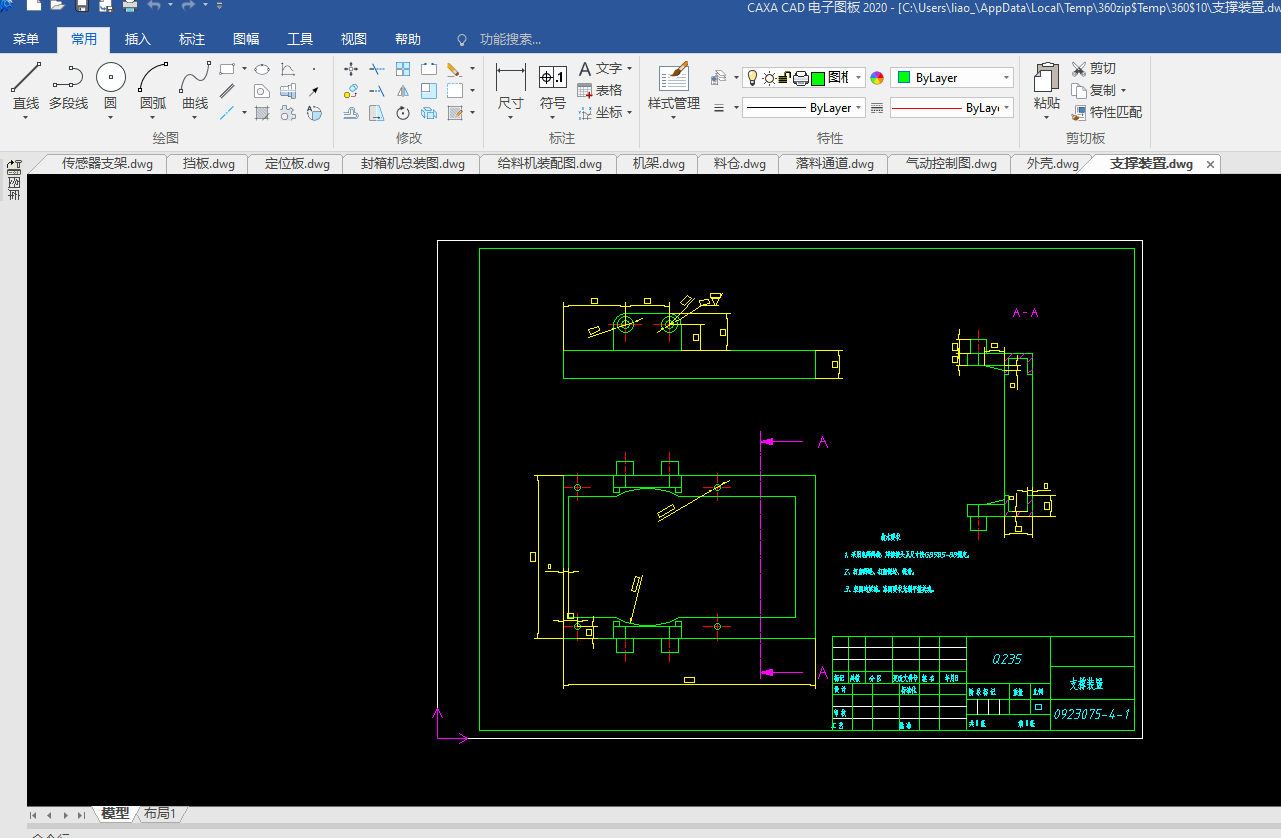
Task: Switch to the 视图 ribbon tab
Action: (x=354, y=39)
